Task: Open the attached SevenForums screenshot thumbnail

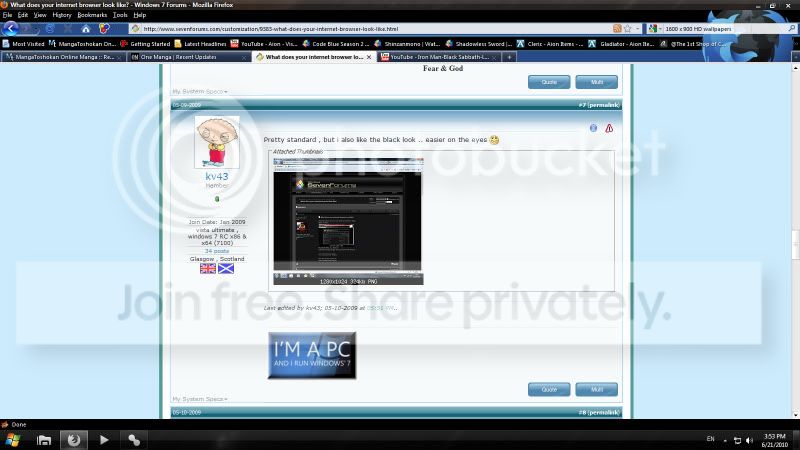Action: [x=348, y=221]
